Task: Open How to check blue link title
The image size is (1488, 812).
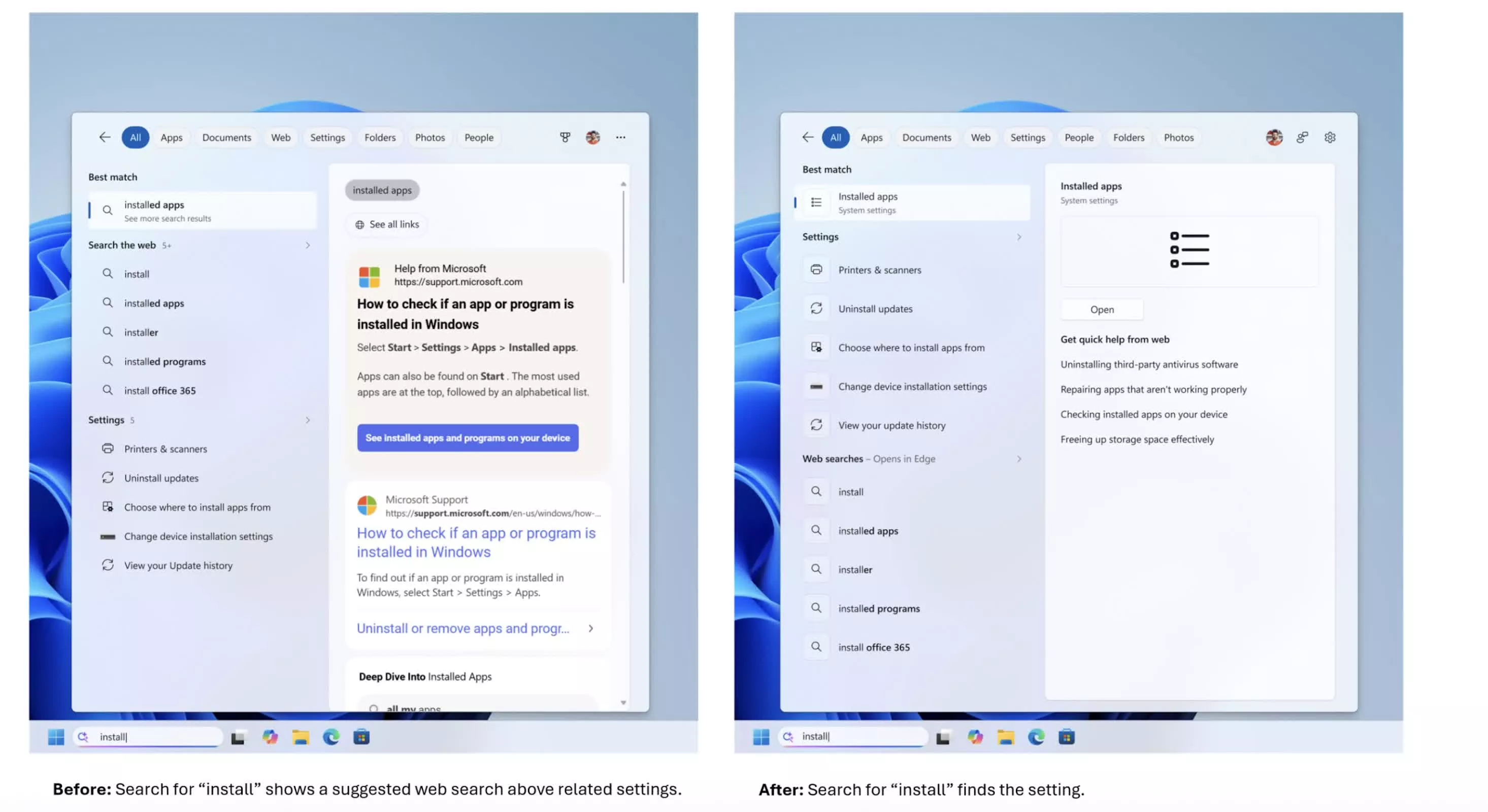Action: pos(476,543)
